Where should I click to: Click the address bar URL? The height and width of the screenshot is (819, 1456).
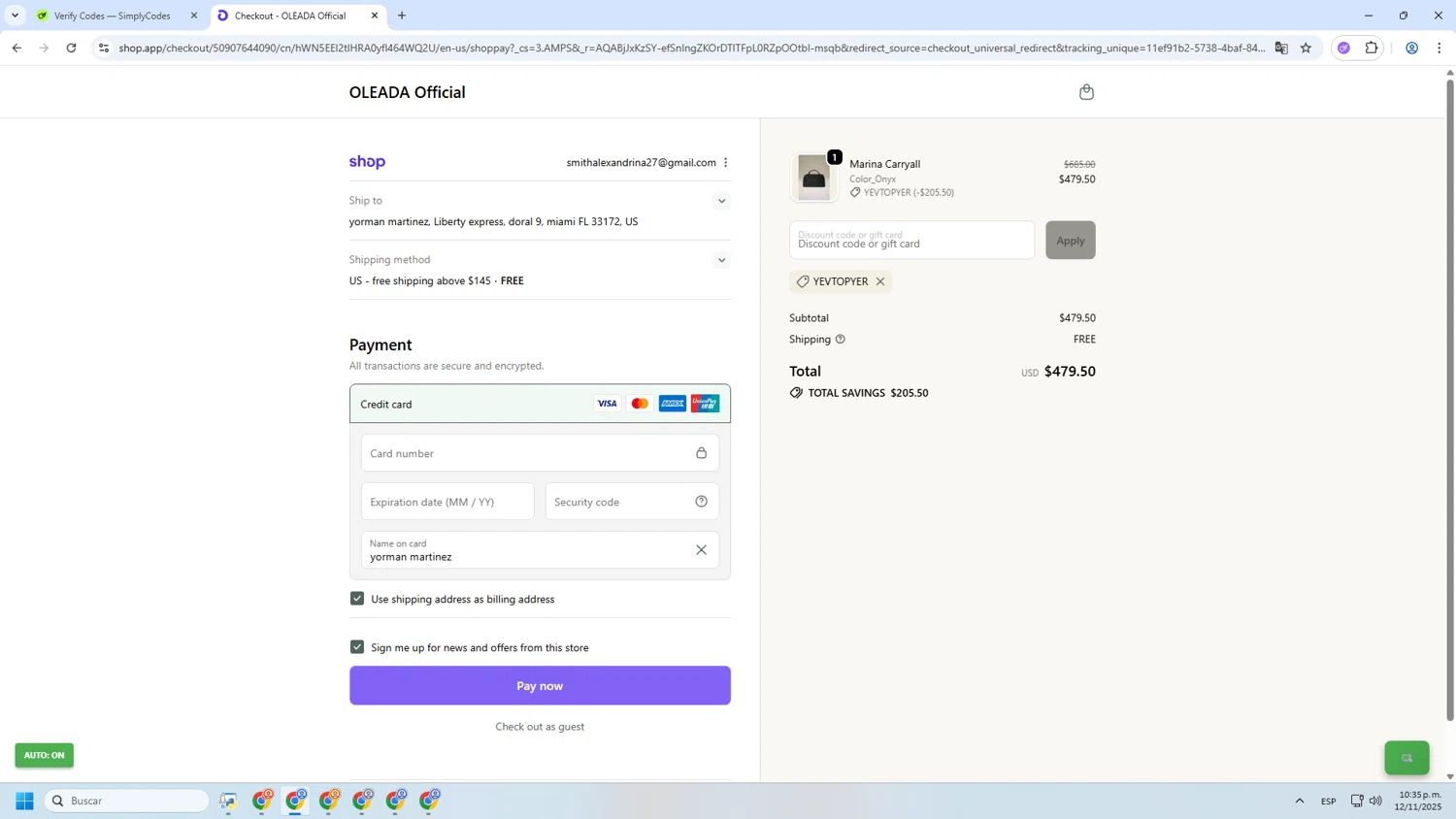691,48
